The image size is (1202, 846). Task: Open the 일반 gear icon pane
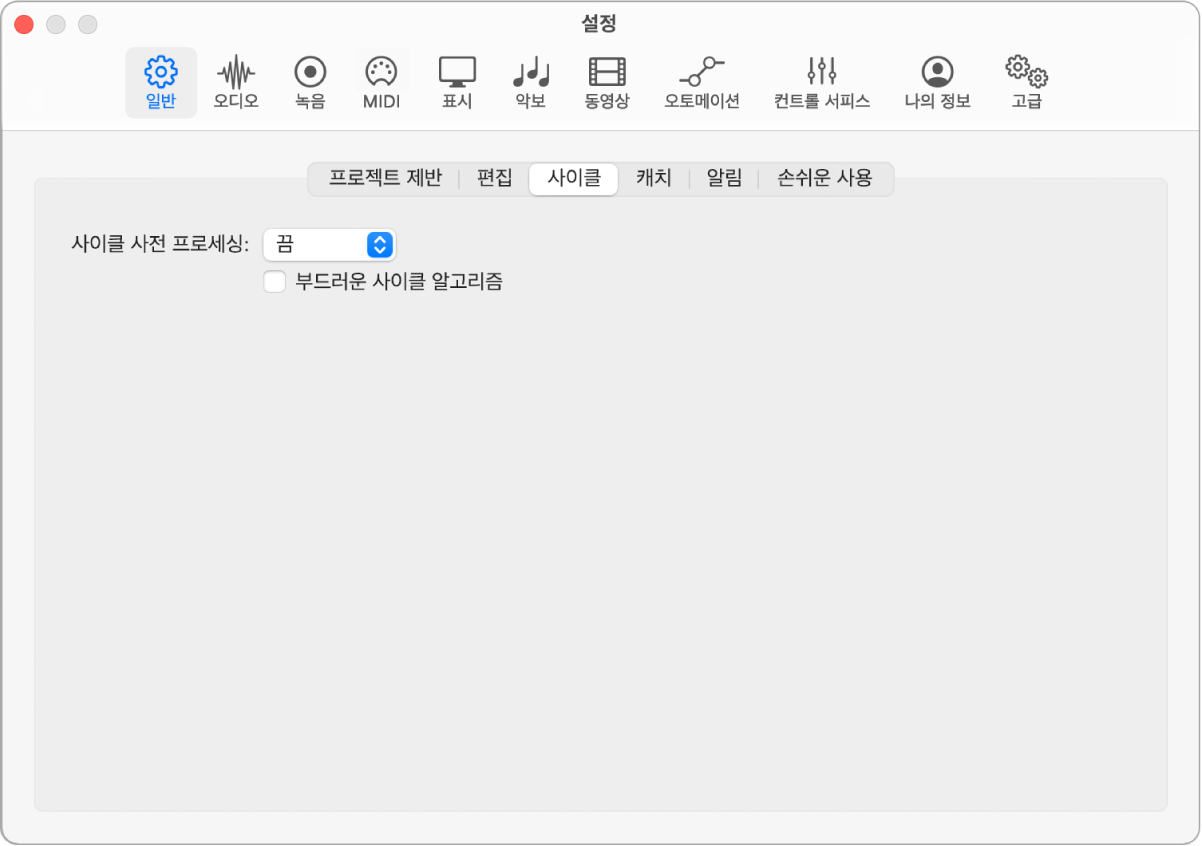pos(161,83)
